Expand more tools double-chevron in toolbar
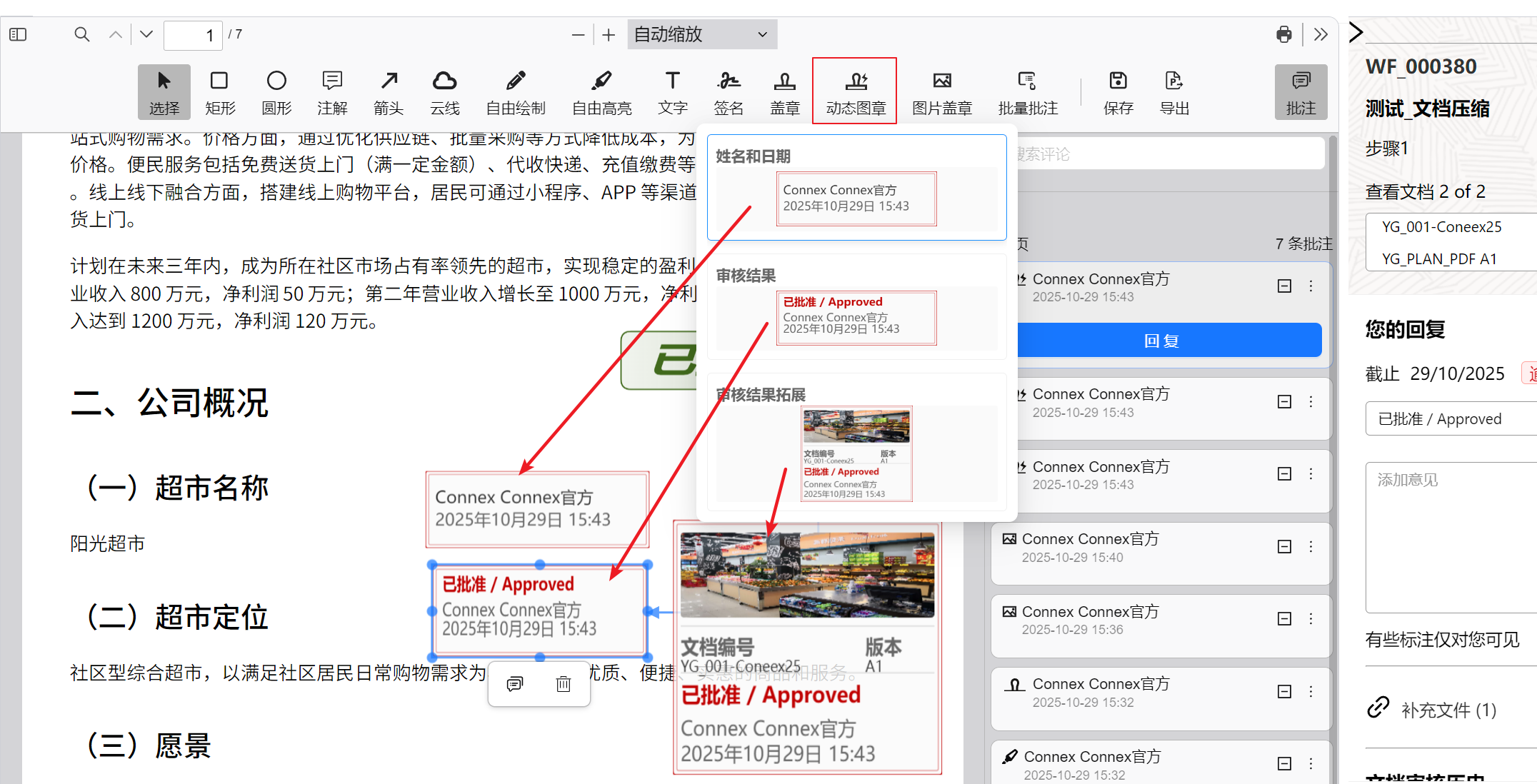 pos(1321,34)
